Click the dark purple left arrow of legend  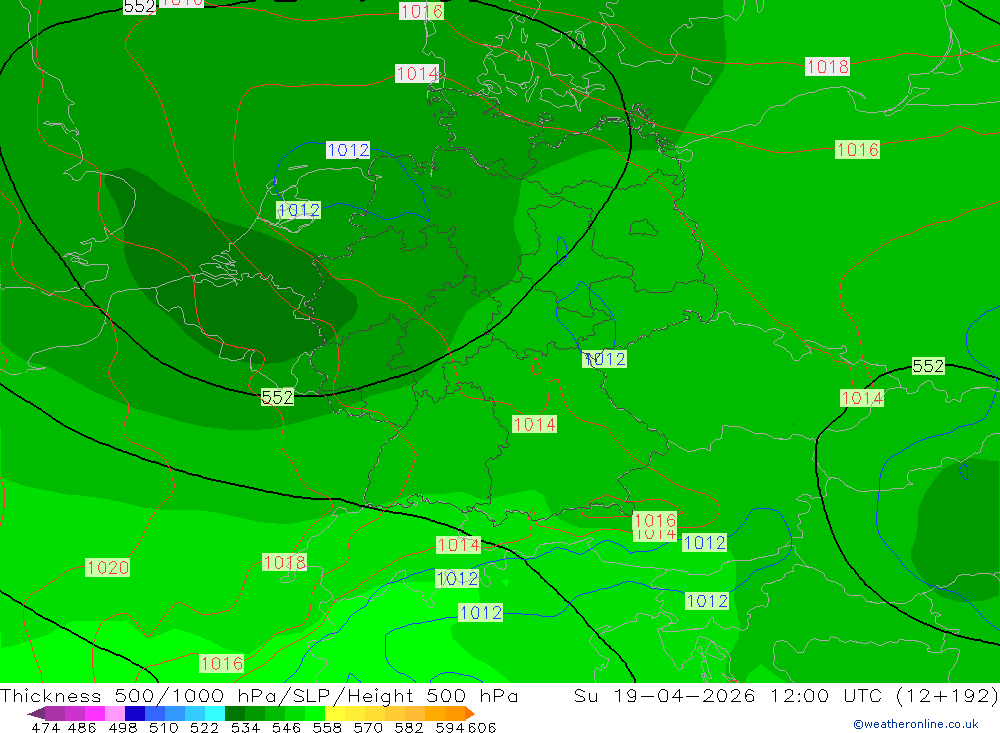tap(36, 713)
